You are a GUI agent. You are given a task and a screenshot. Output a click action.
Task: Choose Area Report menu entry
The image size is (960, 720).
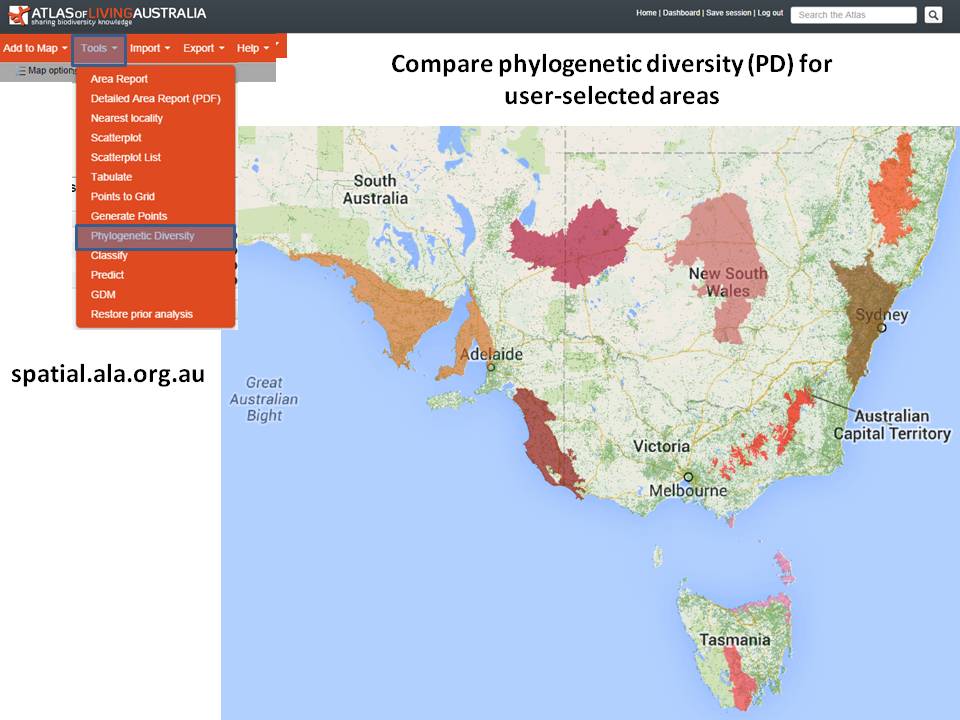point(119,79)
